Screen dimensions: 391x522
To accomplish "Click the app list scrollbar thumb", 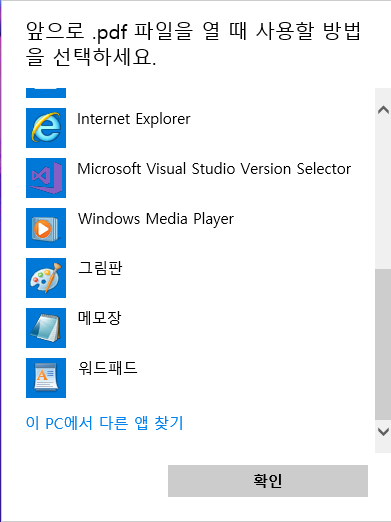I will (383, 344).
